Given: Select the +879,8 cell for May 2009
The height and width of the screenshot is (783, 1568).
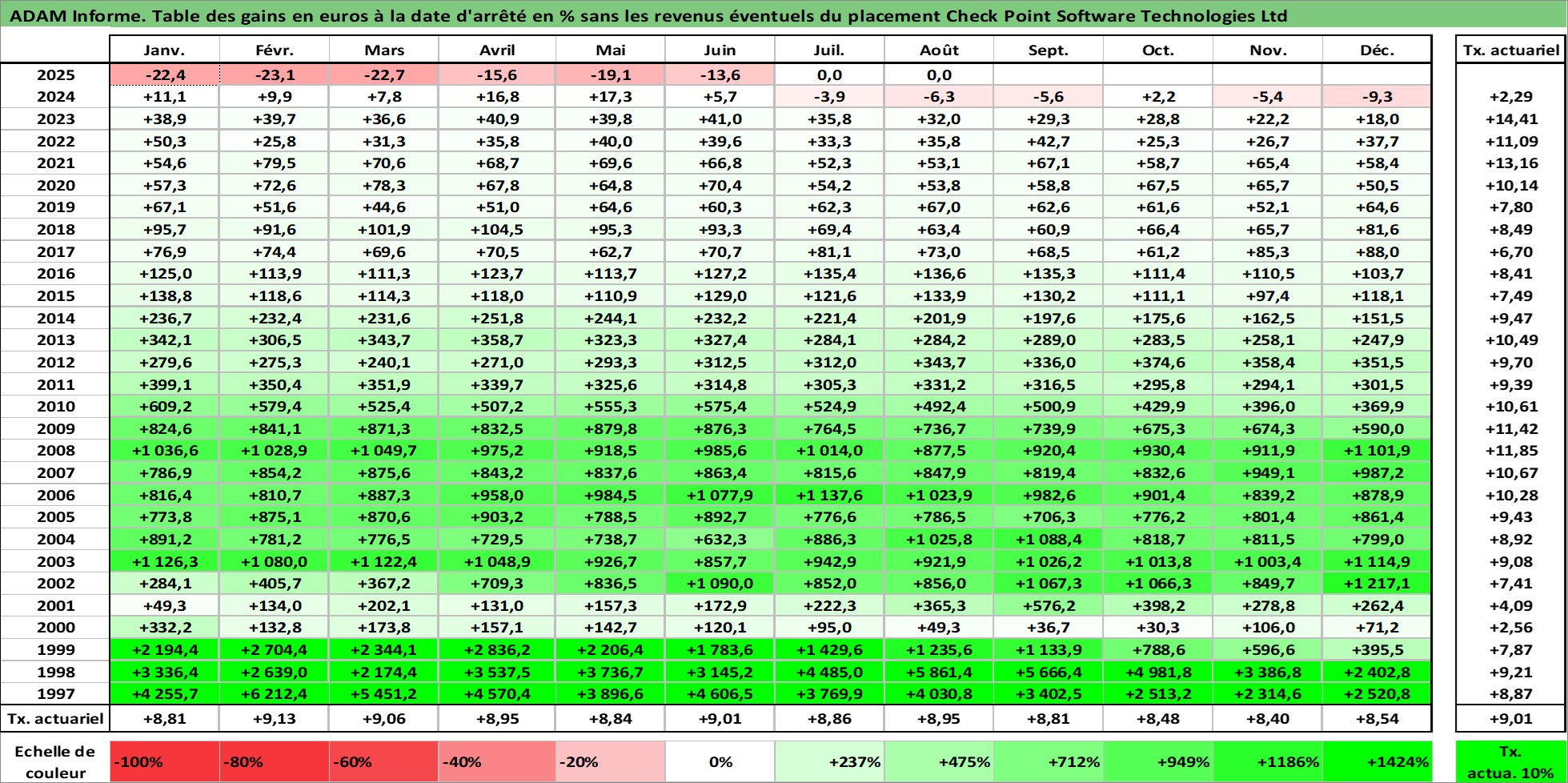Looking at the screenshot, I should [x=610, y=429].
